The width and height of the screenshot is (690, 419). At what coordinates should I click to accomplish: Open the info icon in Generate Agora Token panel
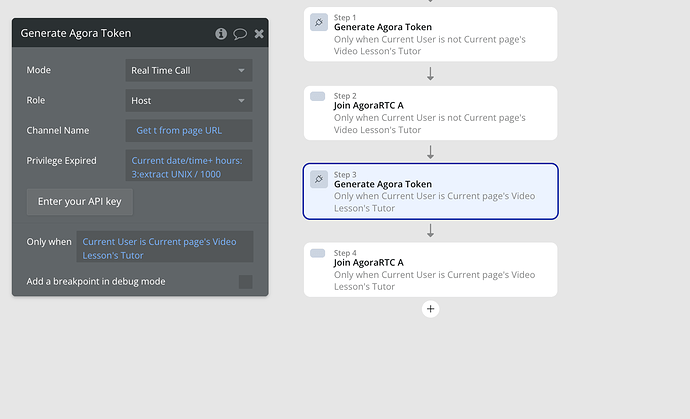point(221,33)
